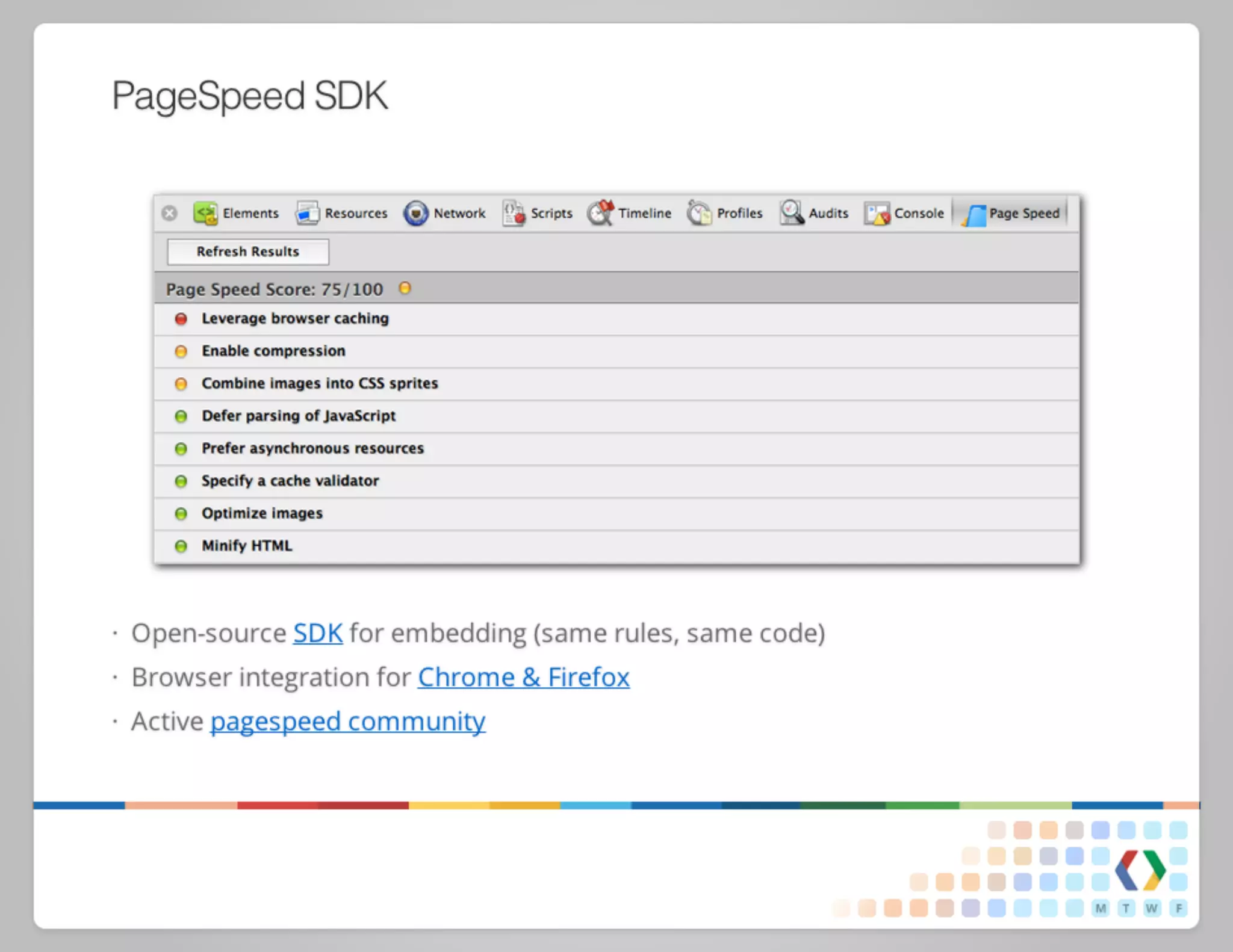Select the Profiles stopwatch icon

[699, 213]
